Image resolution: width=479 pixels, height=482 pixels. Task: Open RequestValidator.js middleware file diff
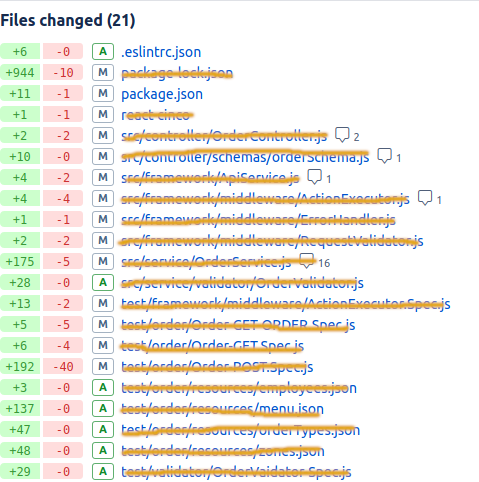(x=272, y=241)
